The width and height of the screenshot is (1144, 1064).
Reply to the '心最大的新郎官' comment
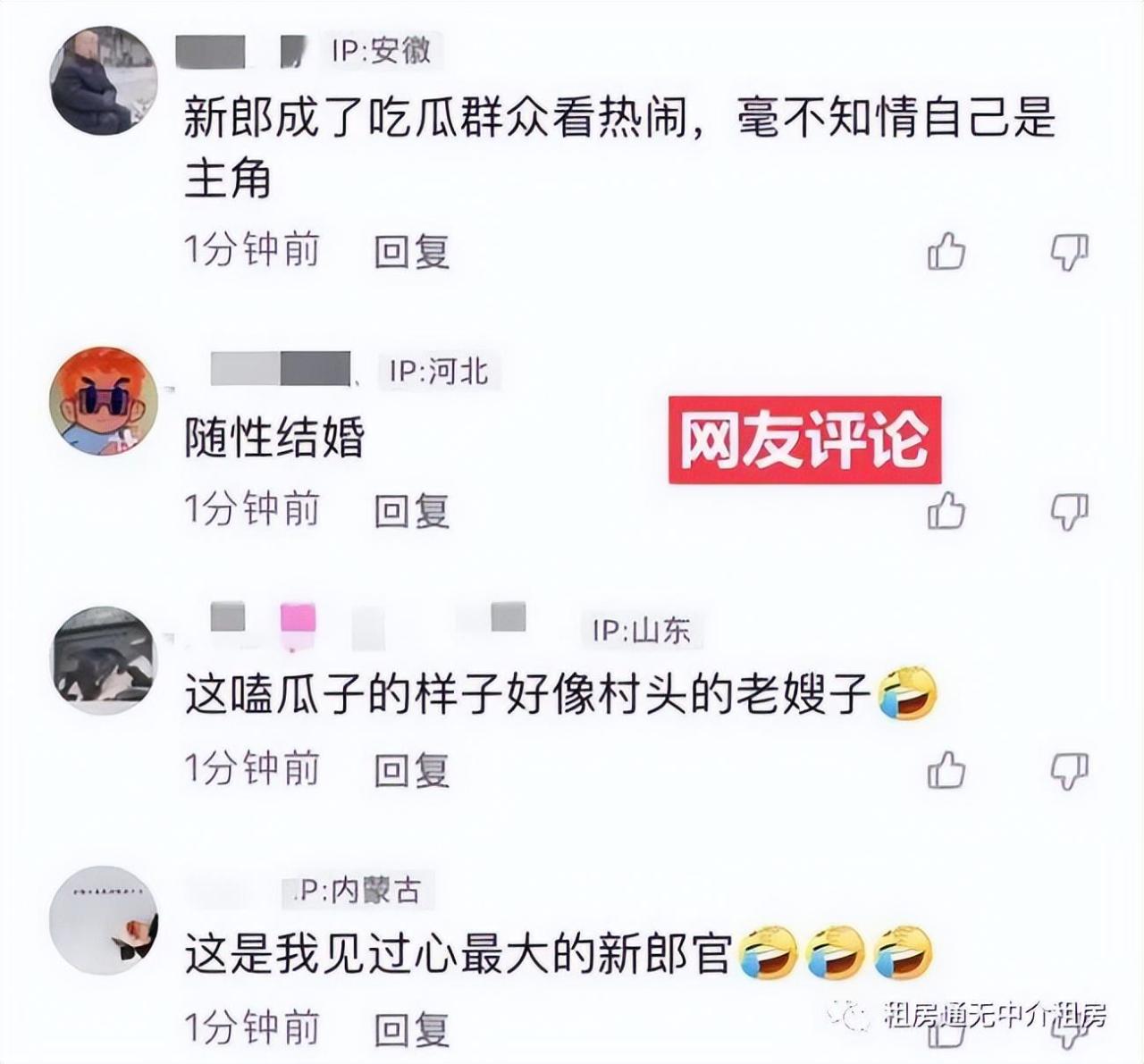point(411,1029)
